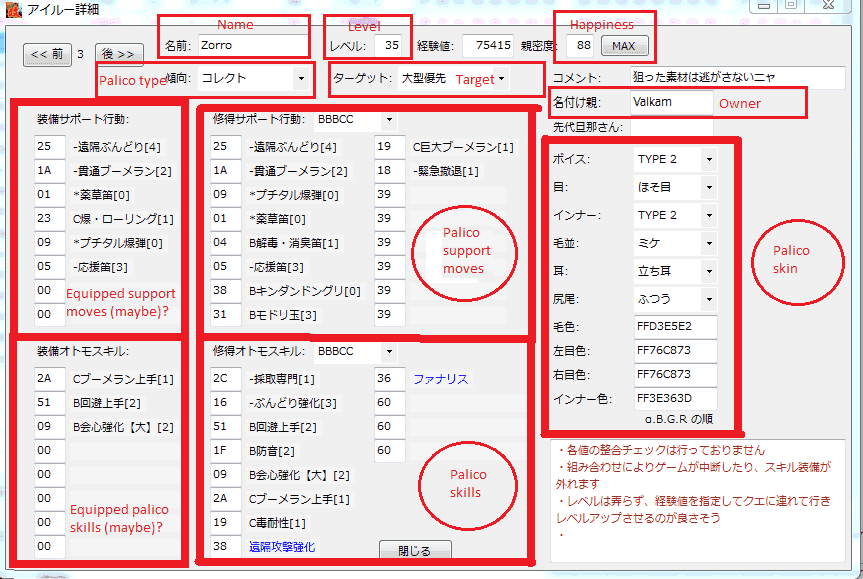This screenshot has height=579, width=863.
Task: Click equipped support code field 25
Action: click(50, 147)
